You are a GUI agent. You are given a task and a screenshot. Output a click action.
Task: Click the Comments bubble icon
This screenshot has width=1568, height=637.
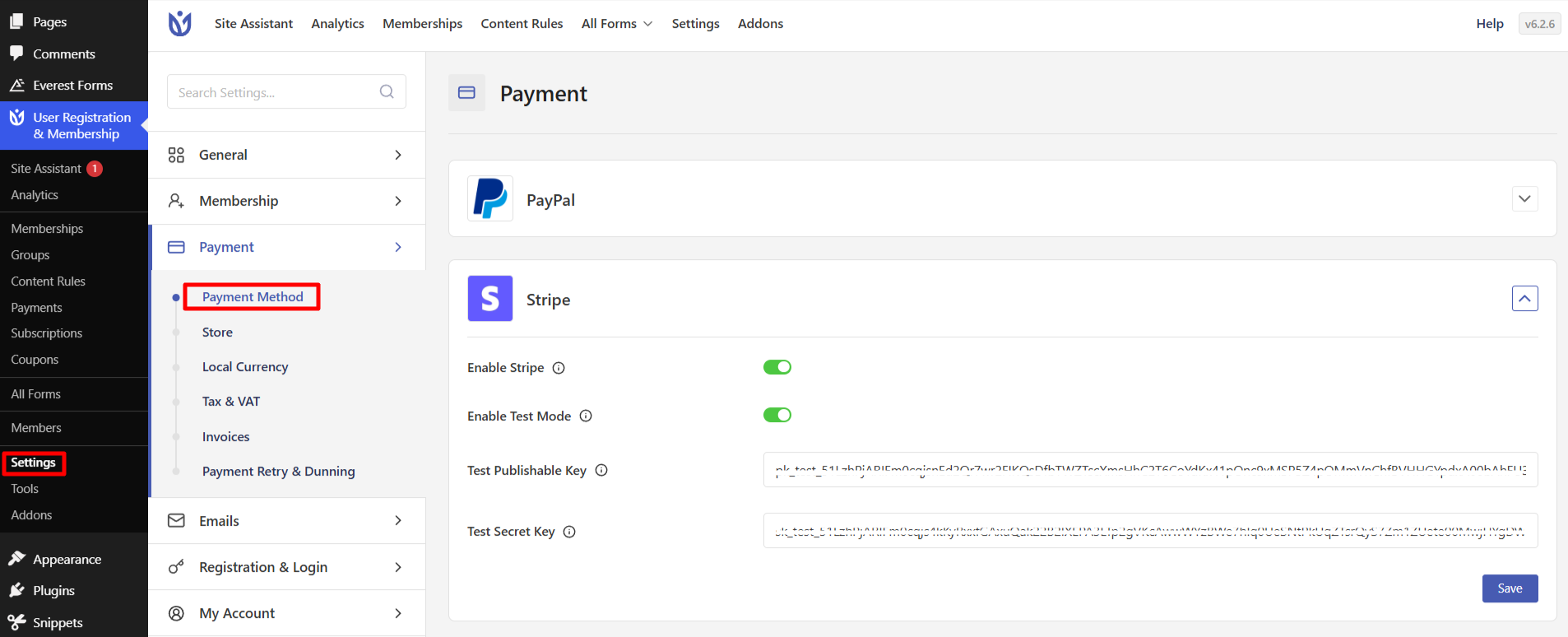coord(16,53)
